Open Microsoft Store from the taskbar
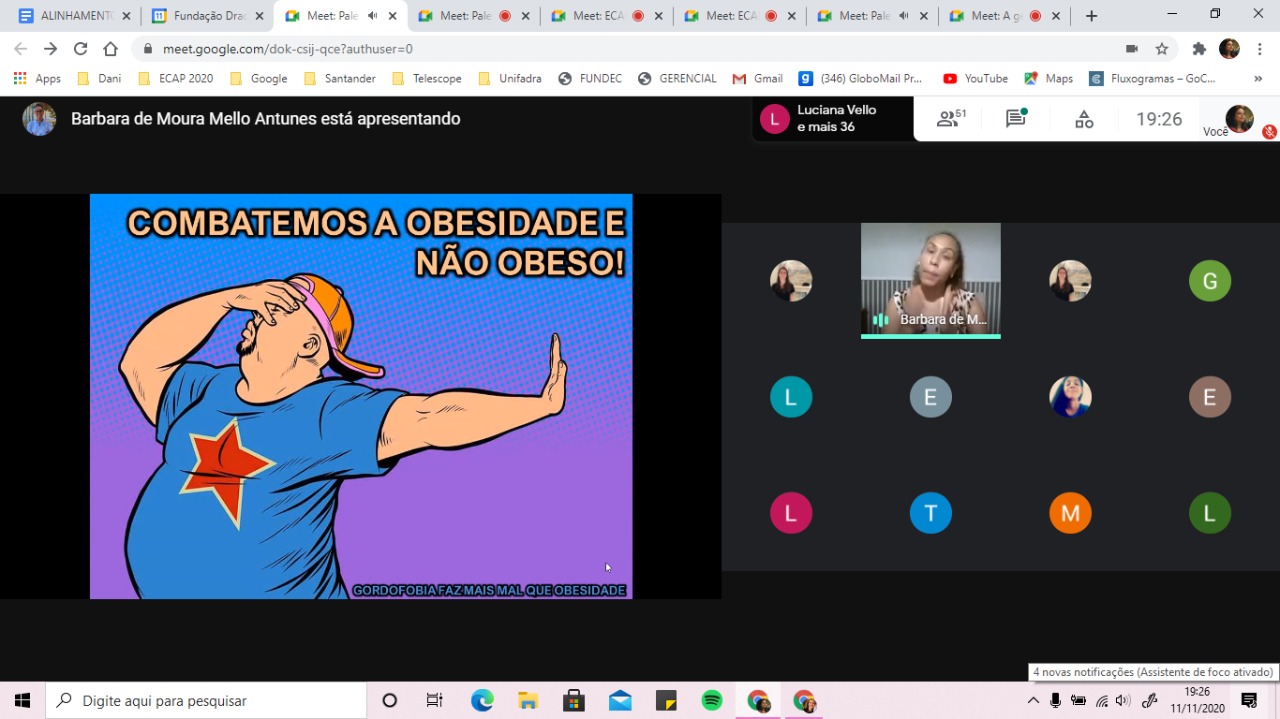This screenshot has height=719, width=1280. coord(574,701)
